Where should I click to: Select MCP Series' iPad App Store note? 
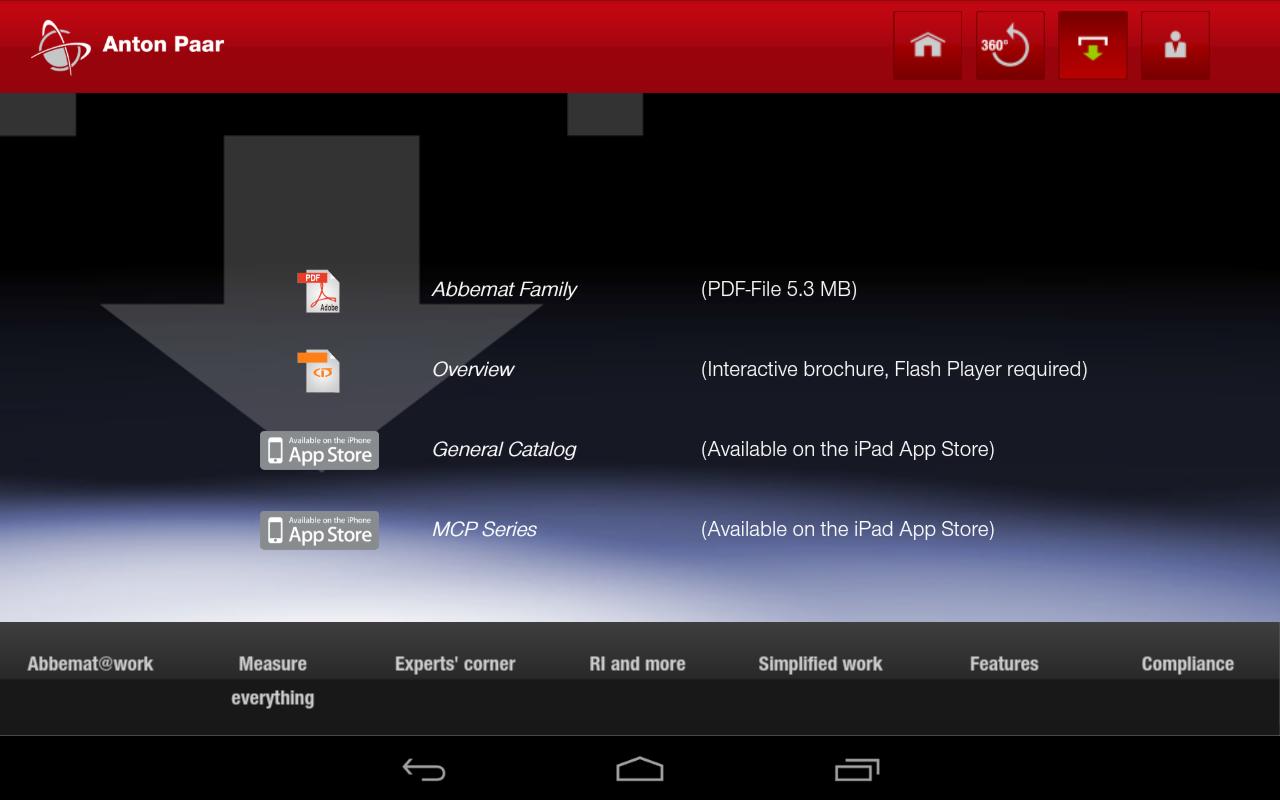click(x=848, y=530)
